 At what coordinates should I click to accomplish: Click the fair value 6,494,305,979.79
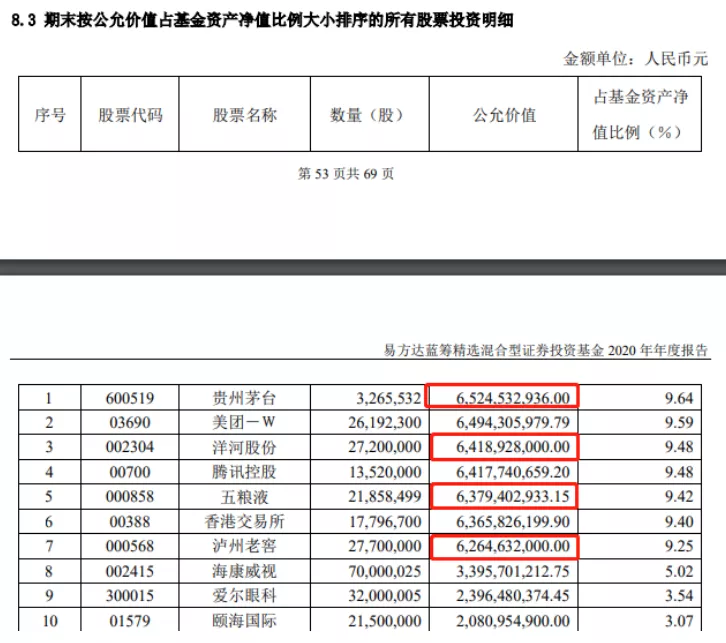[x=513, y=422]
